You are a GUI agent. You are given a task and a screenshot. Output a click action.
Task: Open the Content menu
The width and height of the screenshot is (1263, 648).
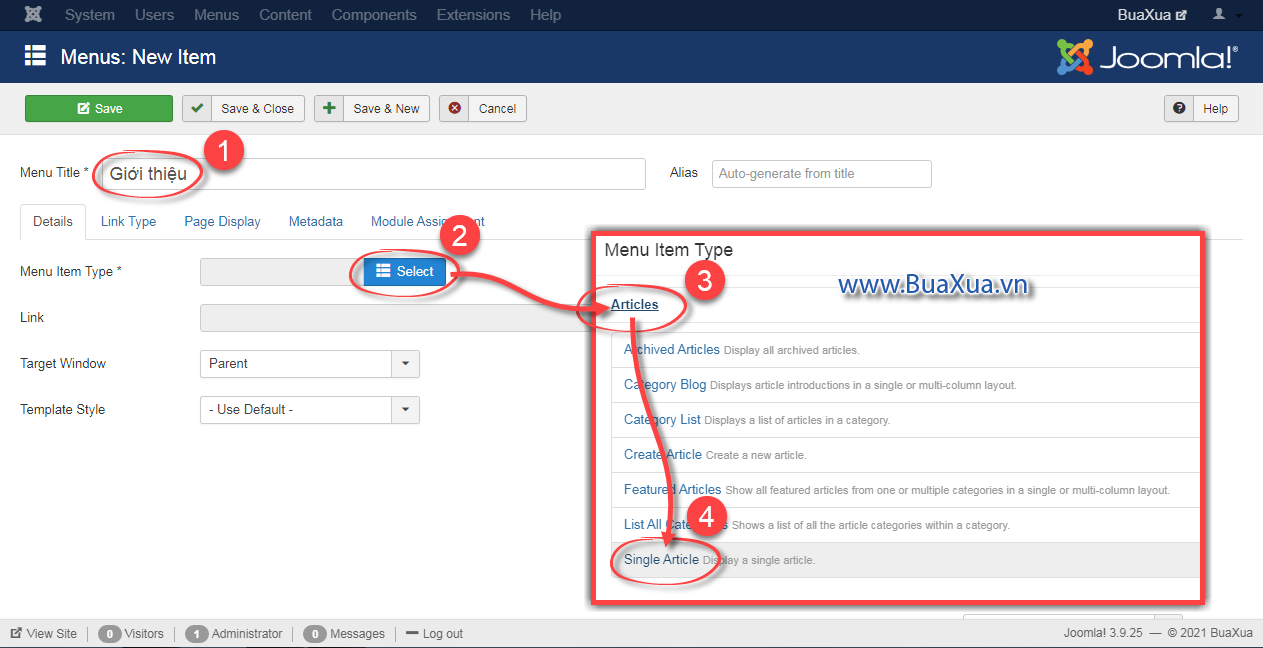coord(285,15)
